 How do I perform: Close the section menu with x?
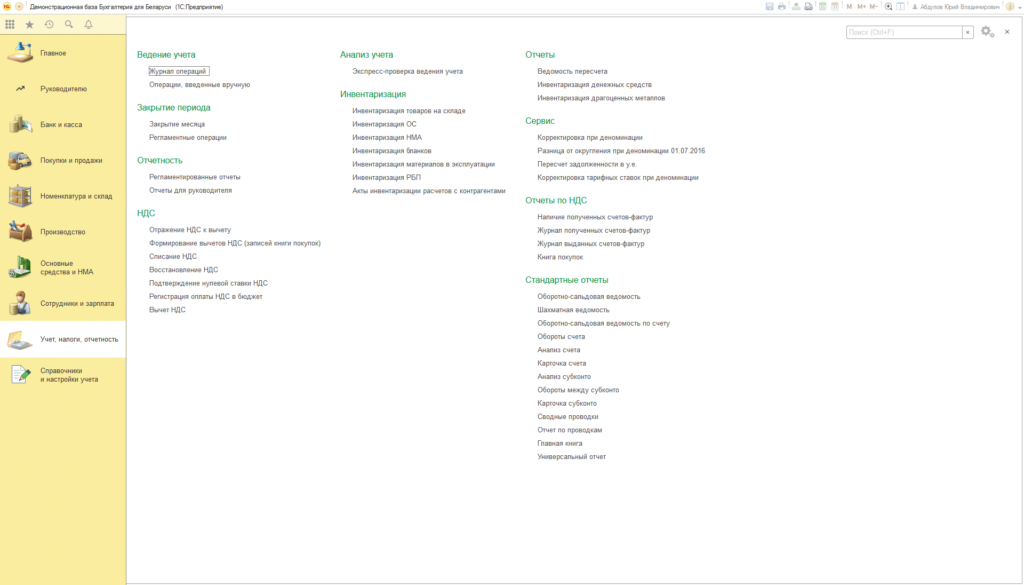tap(1007, 31)
